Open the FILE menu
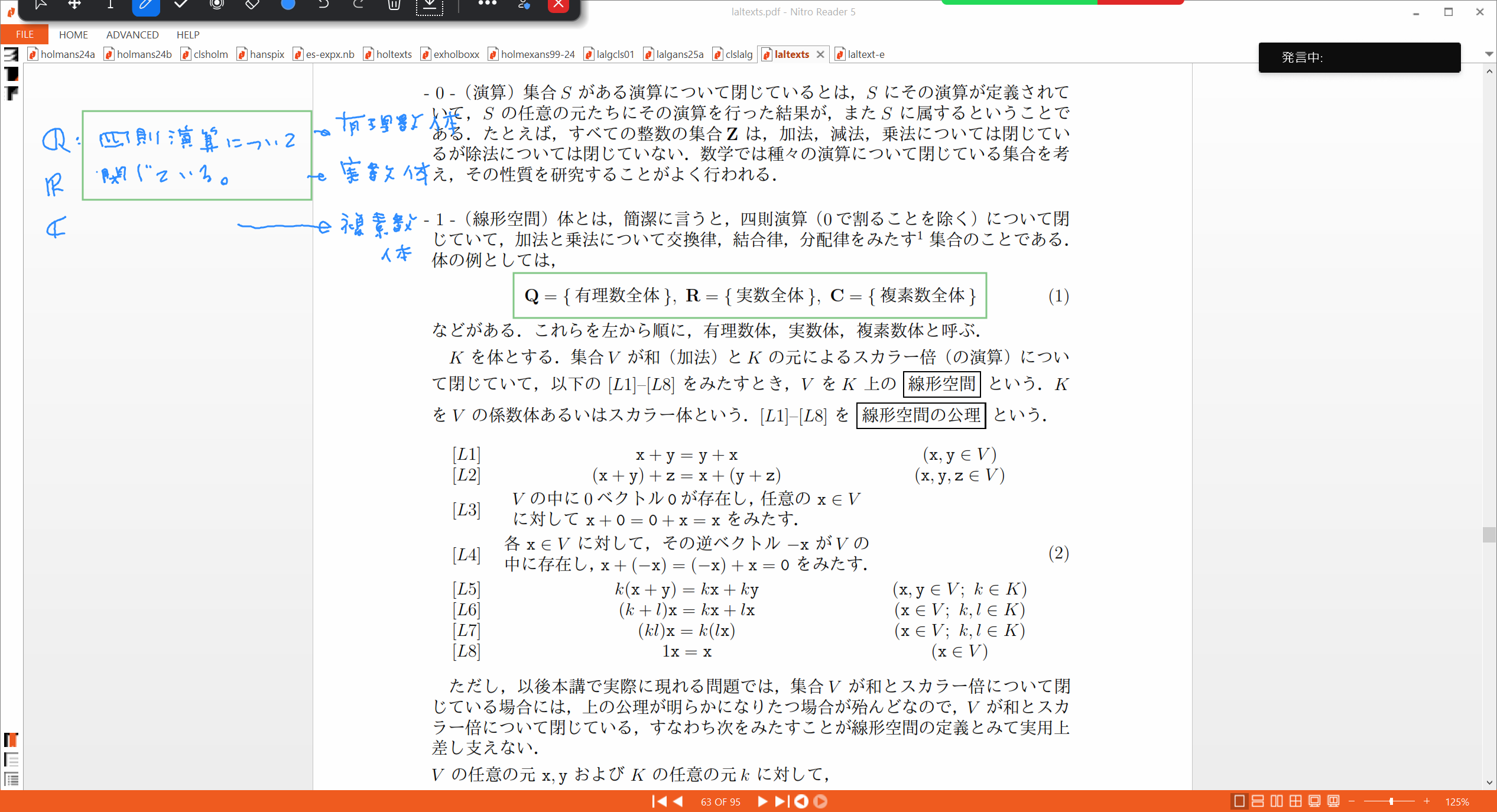This screenshot has height=812, width=1497. click(24, 34)
